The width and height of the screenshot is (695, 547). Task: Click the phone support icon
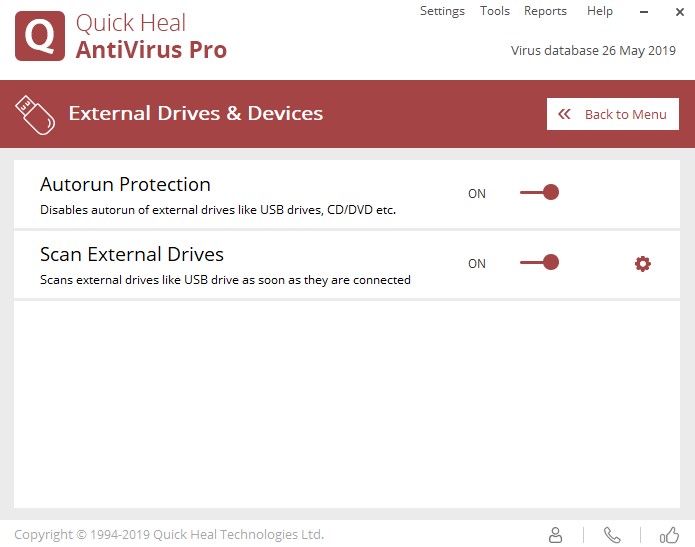[612, 534]
